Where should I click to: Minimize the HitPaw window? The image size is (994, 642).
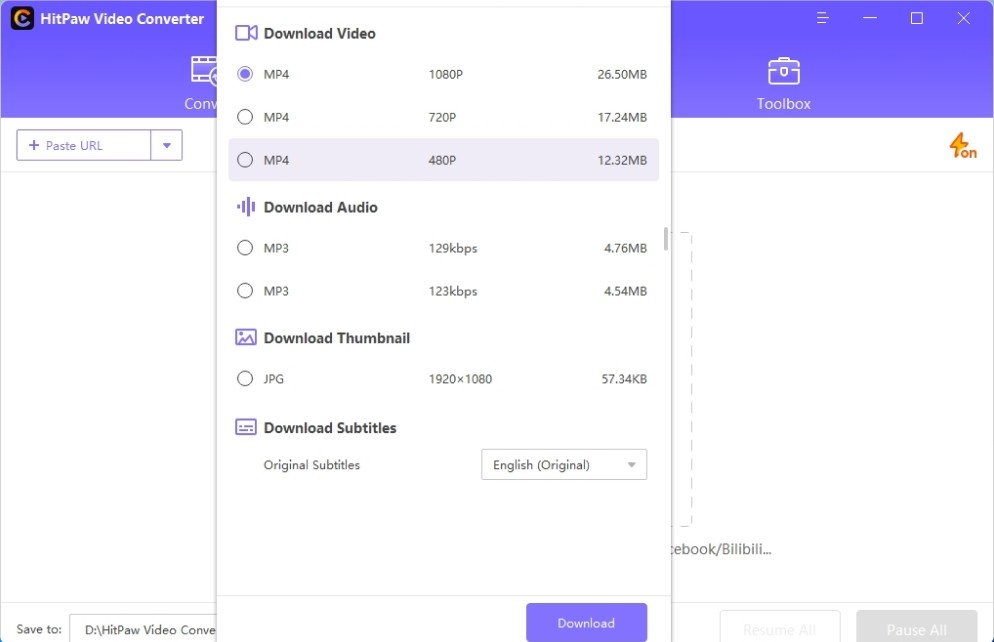coord(870,18)
